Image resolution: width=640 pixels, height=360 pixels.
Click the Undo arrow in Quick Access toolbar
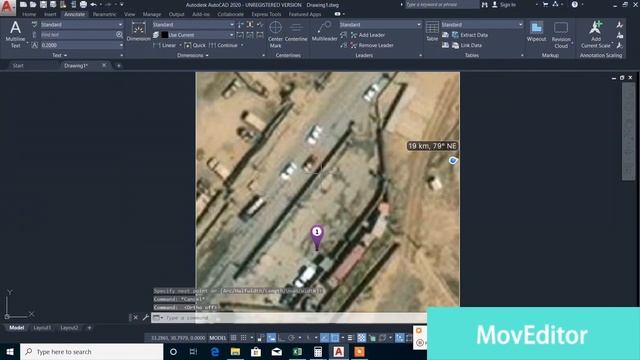[93, 4]
